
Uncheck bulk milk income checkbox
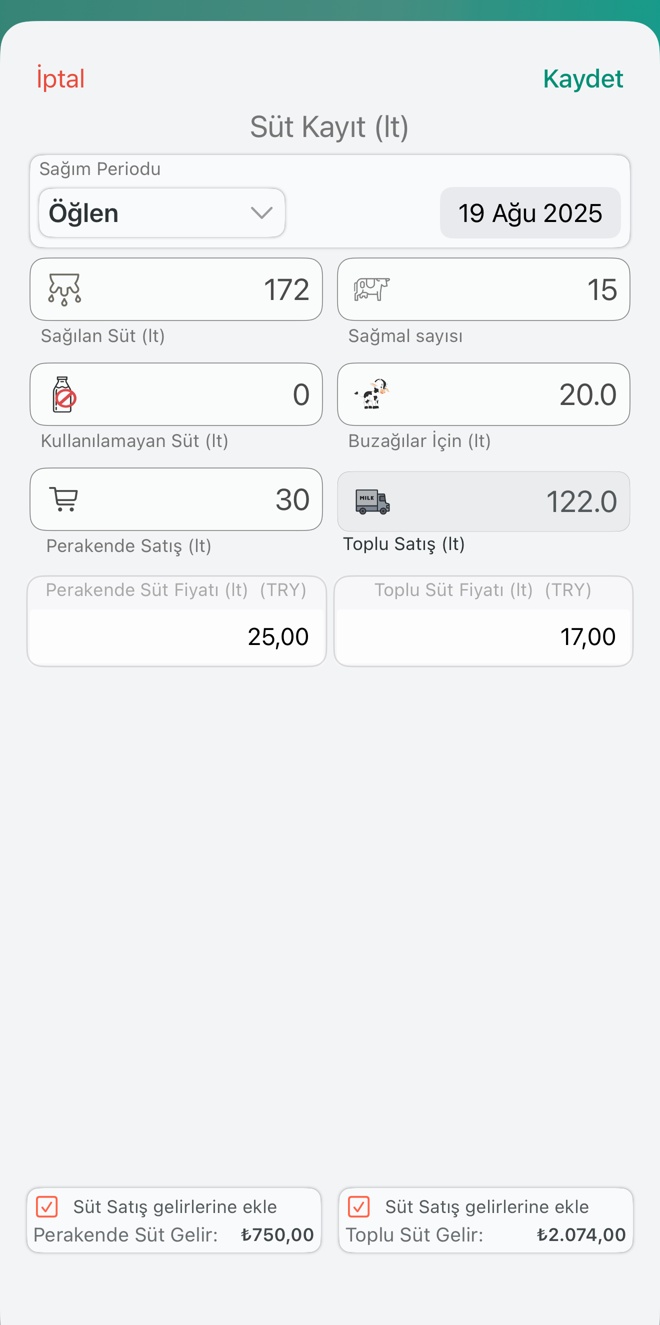point(359,1207)
